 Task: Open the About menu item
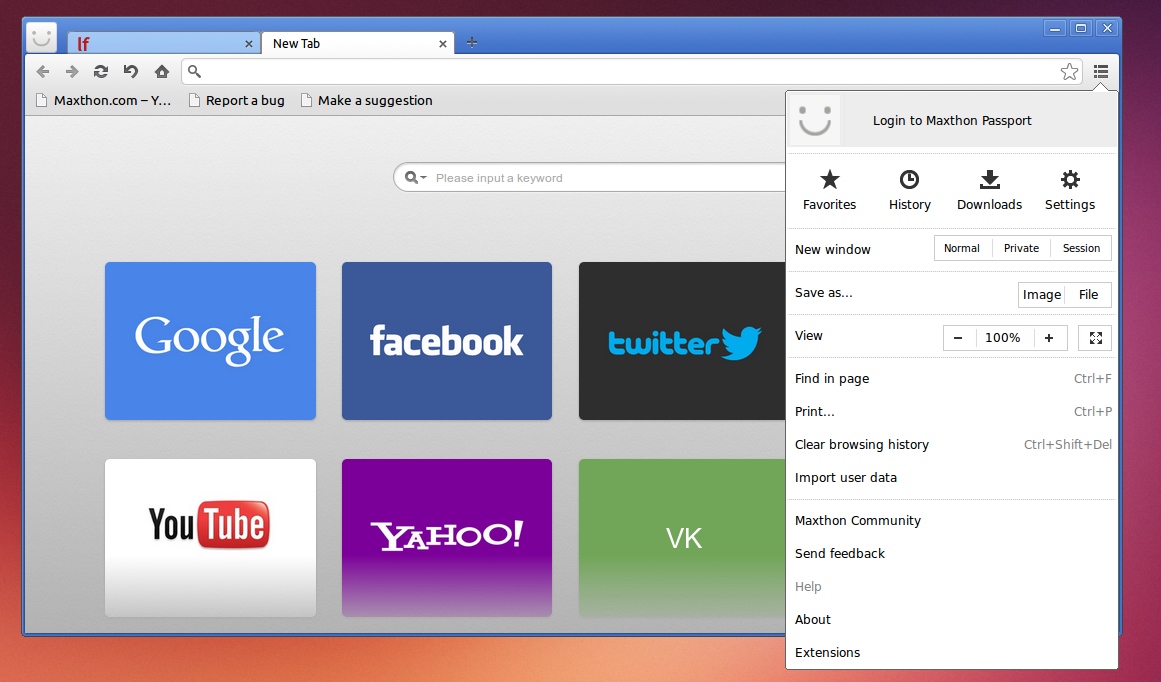tap(952, 620)
